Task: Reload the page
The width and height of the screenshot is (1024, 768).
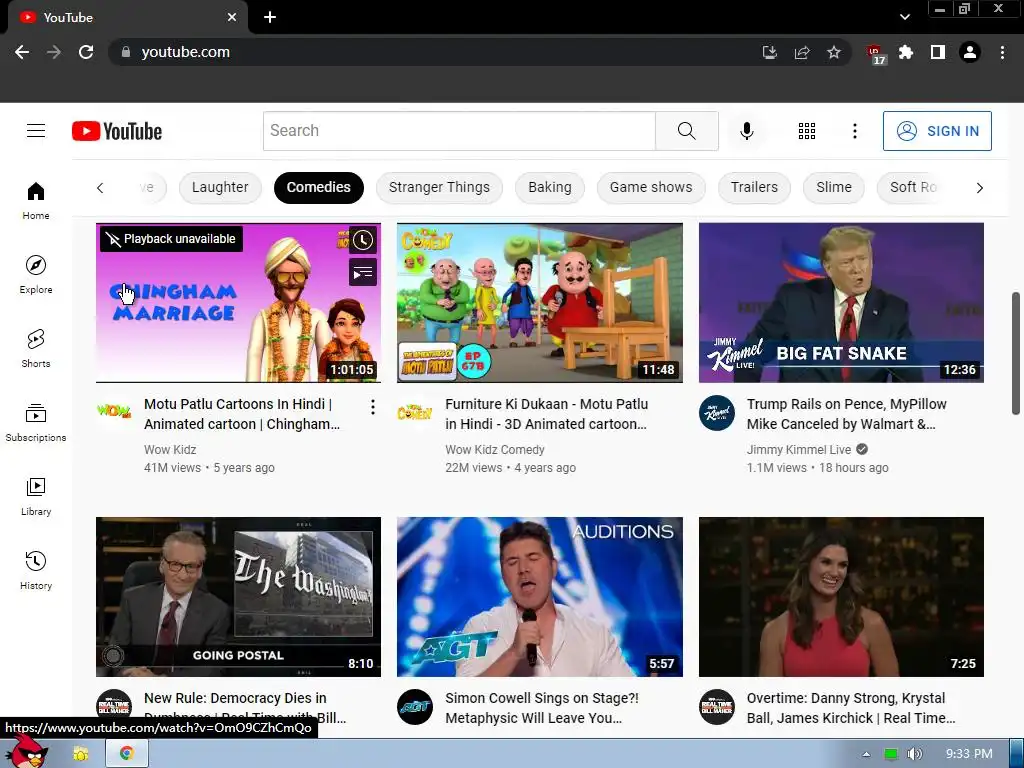Action: (86, 52)
